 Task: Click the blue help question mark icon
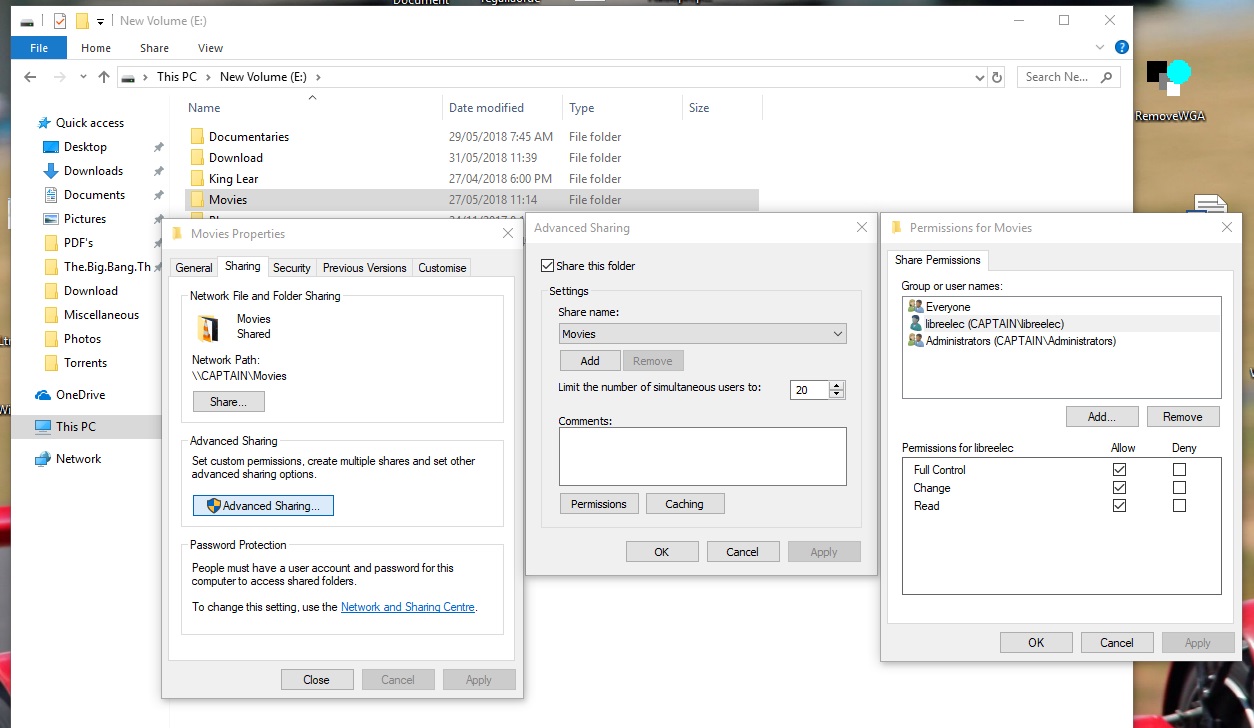pos(1122,47)
